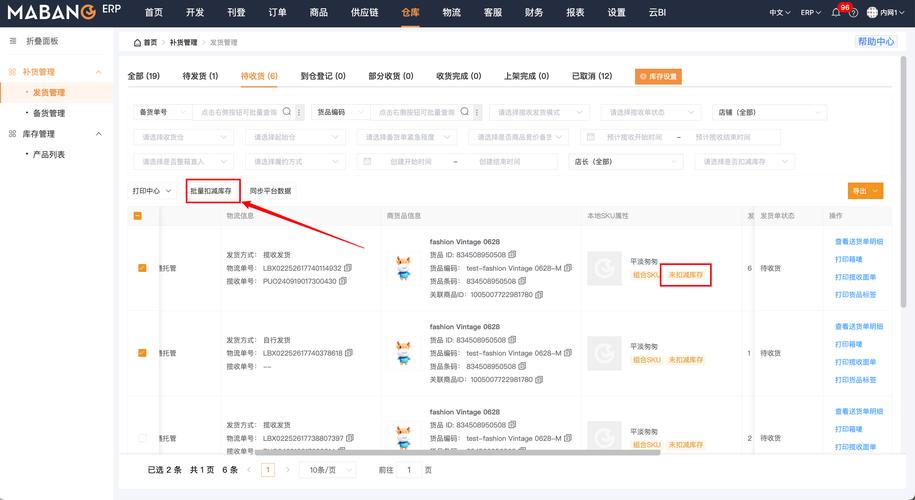The height and width of the screenshot is (500, 915).
Task: Toggle the select-all header checkbox
Action: tap(138, 216)
